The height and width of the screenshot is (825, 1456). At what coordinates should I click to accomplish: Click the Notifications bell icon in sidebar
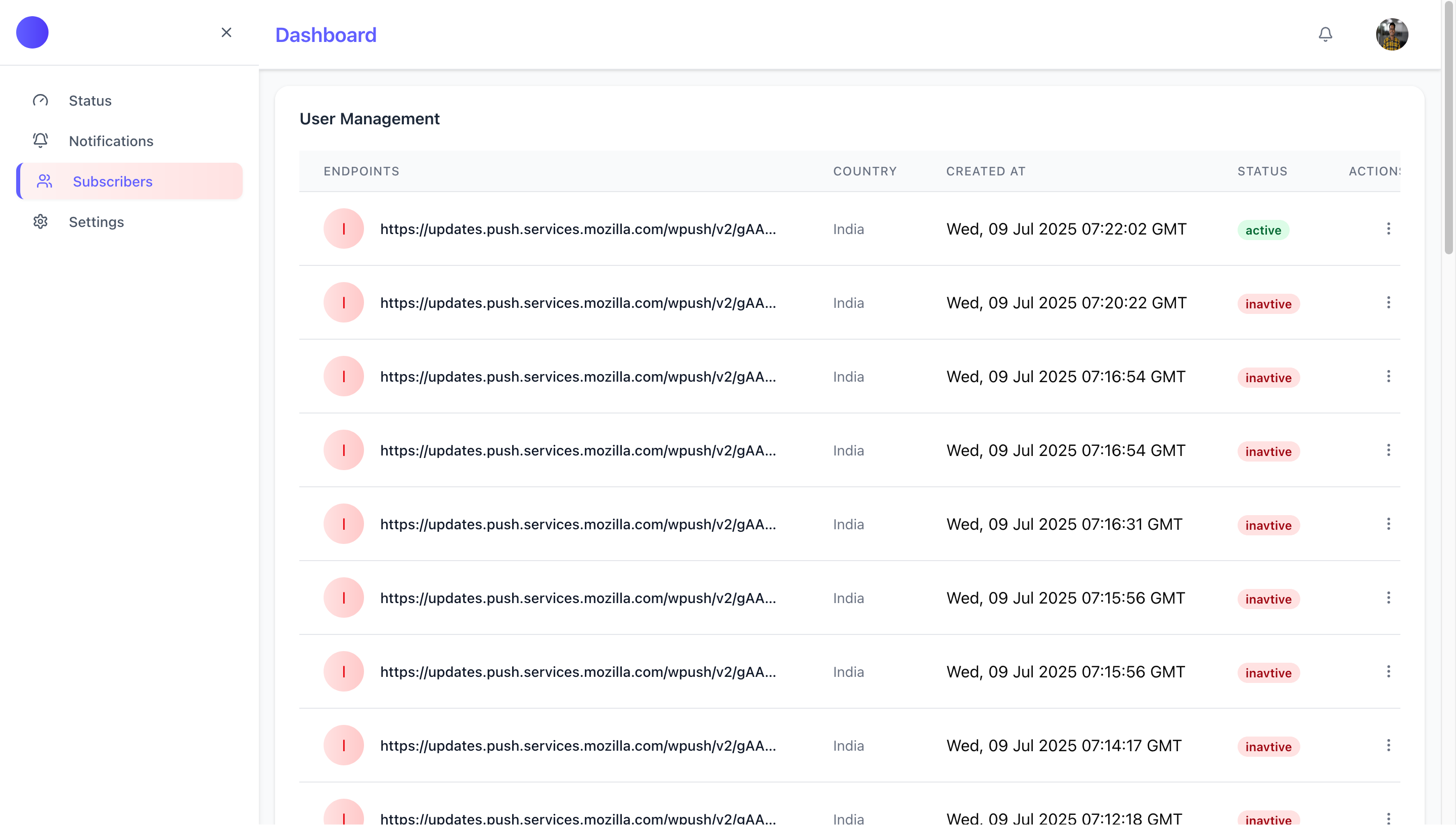40,141
